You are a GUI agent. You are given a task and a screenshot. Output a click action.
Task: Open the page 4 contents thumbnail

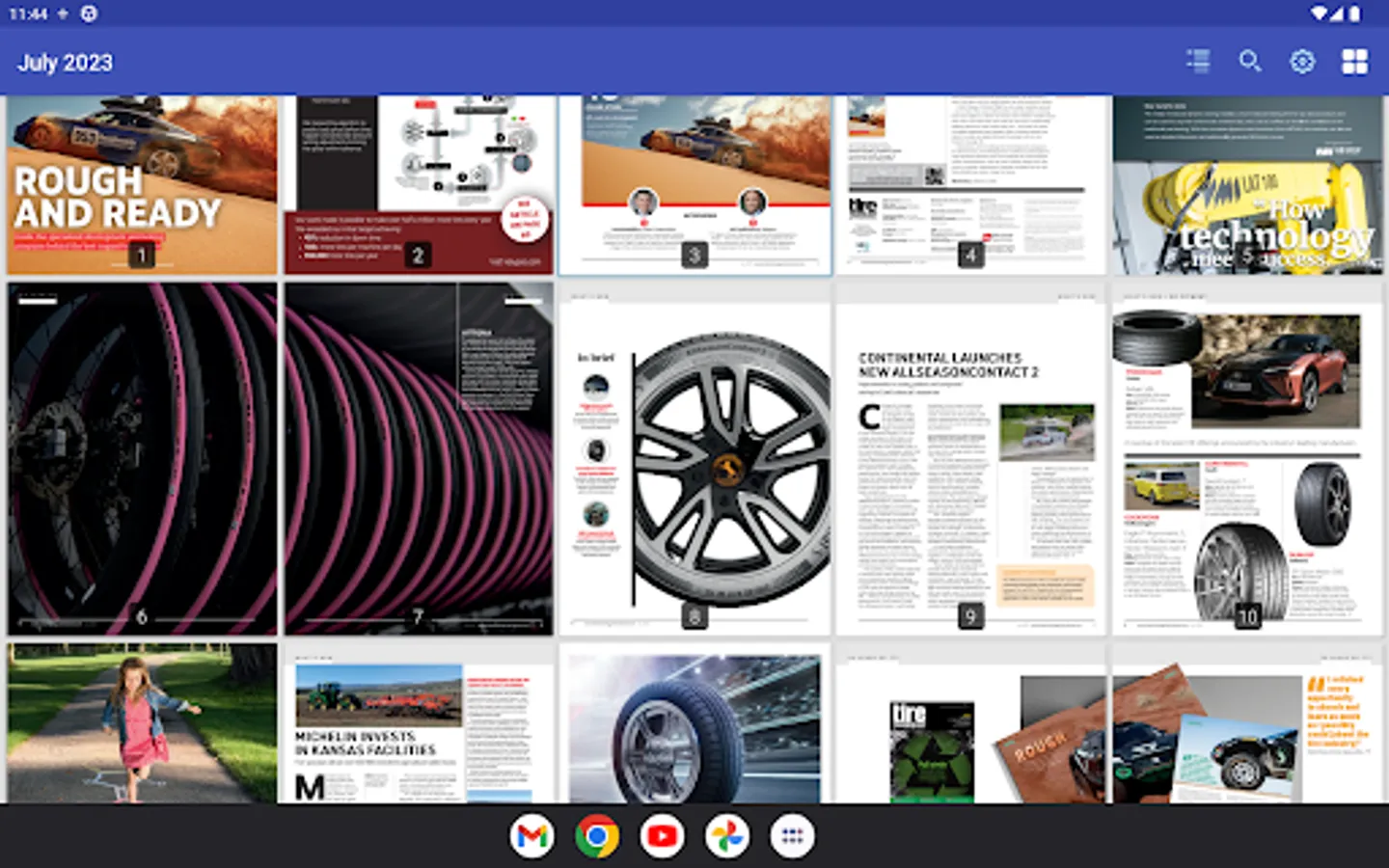coord(970,184)
